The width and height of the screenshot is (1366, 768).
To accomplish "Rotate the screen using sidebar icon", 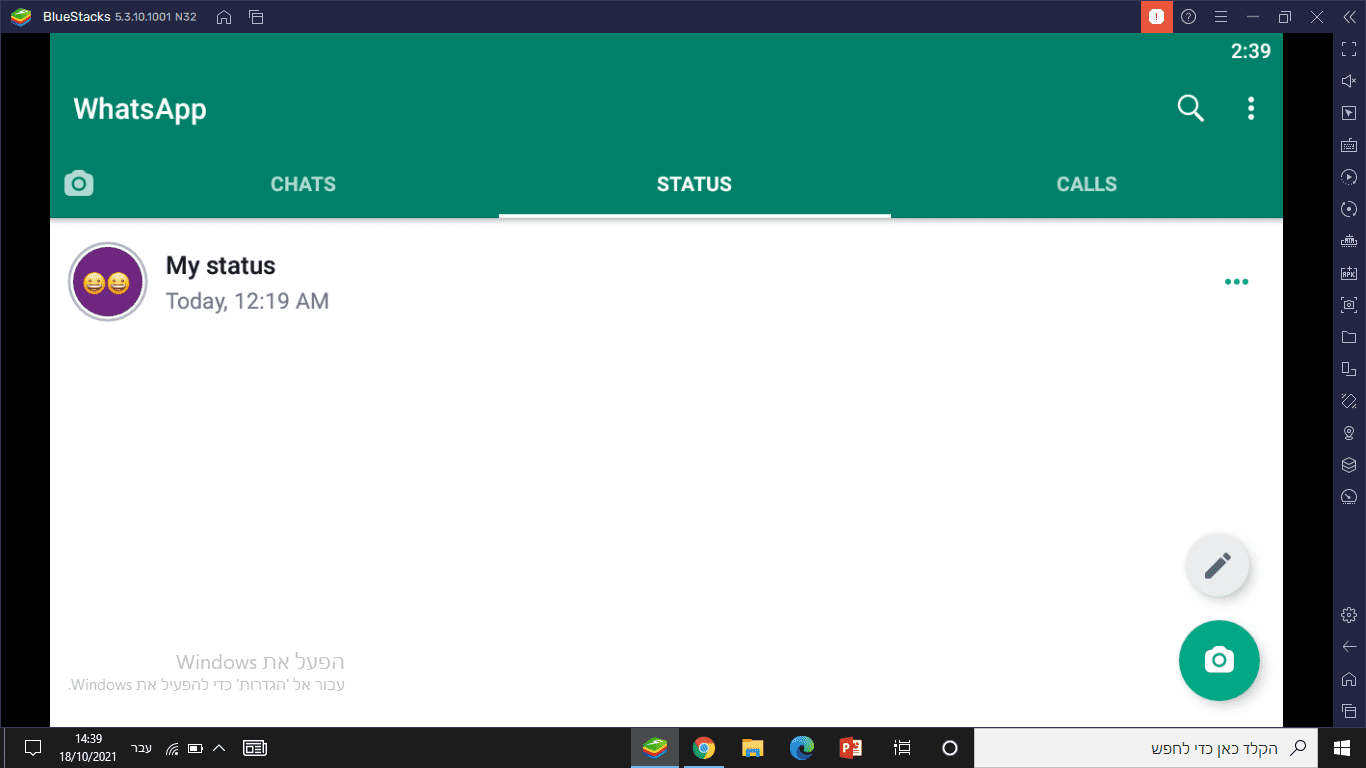I will (x=1348, y=401).
